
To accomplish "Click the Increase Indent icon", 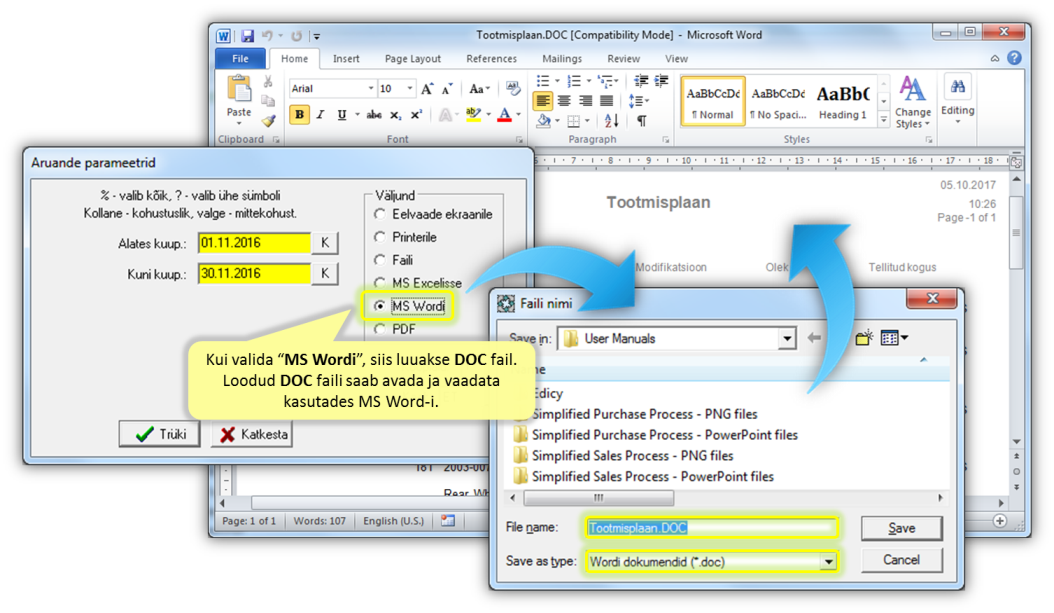I will [x=662, y=81].
